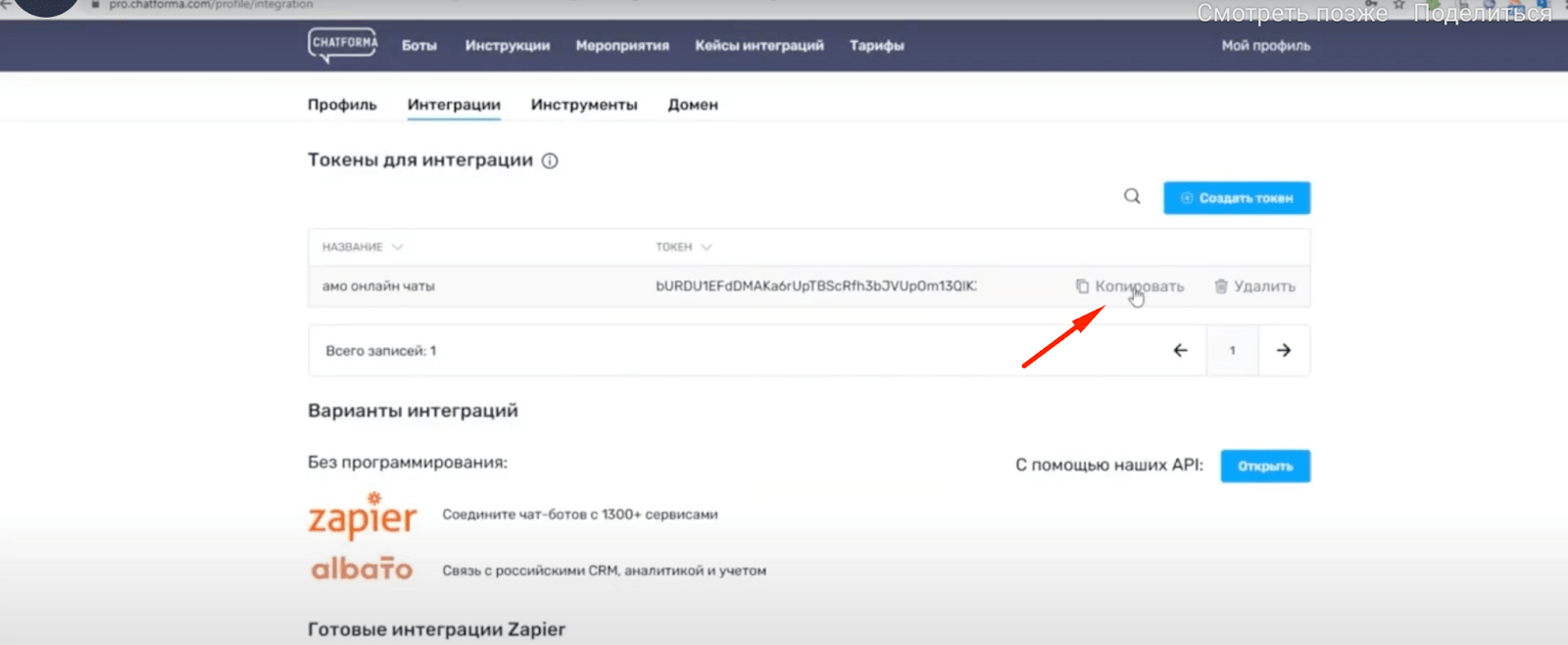Sort by ТОКЕН column chevron
The height and width of the screenshot is (645, 1568).
pyautogui.click(x=707, y=247)
